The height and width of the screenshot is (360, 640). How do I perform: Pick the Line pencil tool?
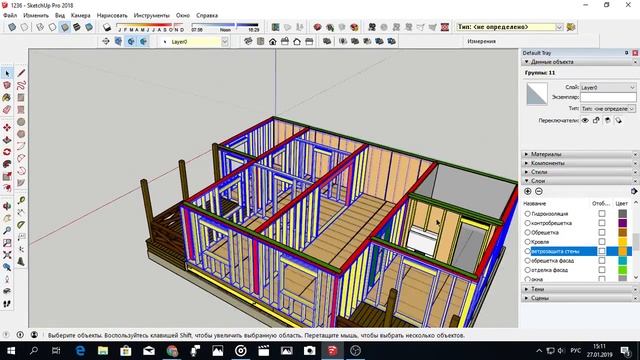click(x=21, y=73)
